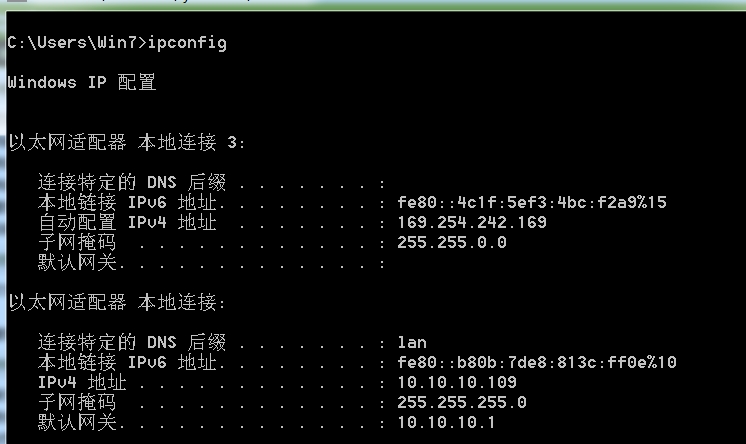Click the second "以太网适配器 本地连接" heading

(x=115, y=302)
